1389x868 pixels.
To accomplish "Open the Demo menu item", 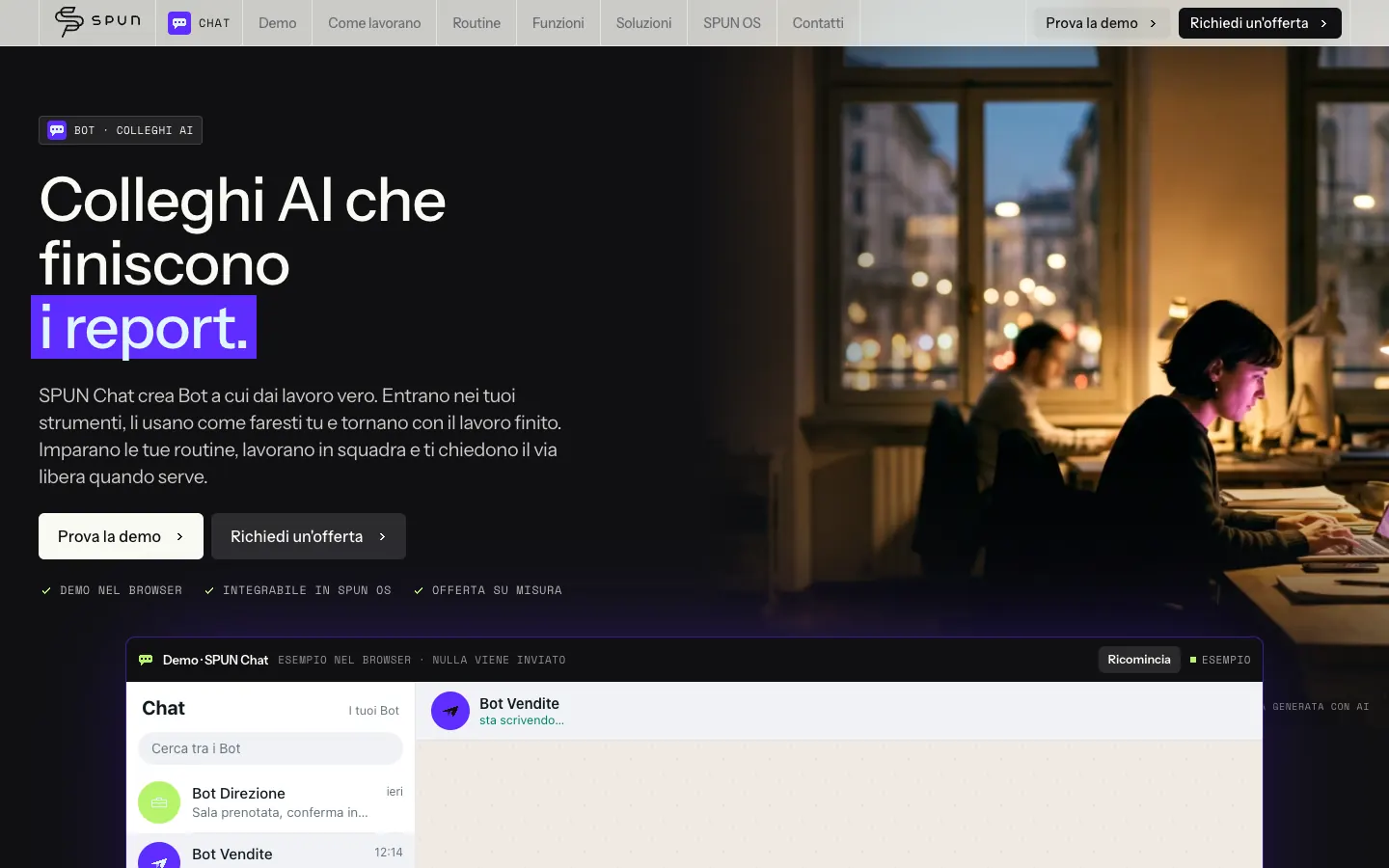I will coord(278,23).
